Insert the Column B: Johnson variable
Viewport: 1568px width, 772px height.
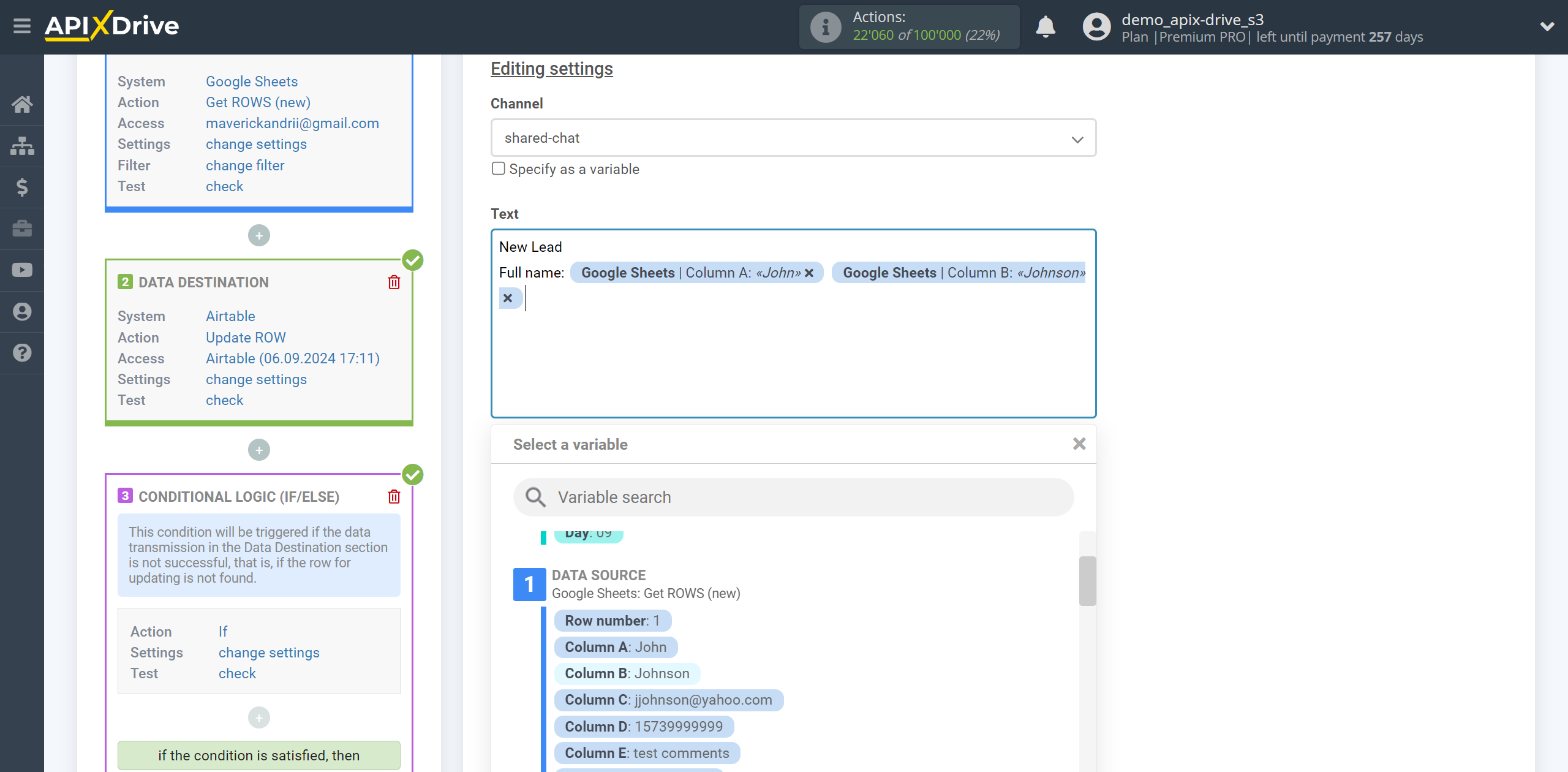pos(627,673)
